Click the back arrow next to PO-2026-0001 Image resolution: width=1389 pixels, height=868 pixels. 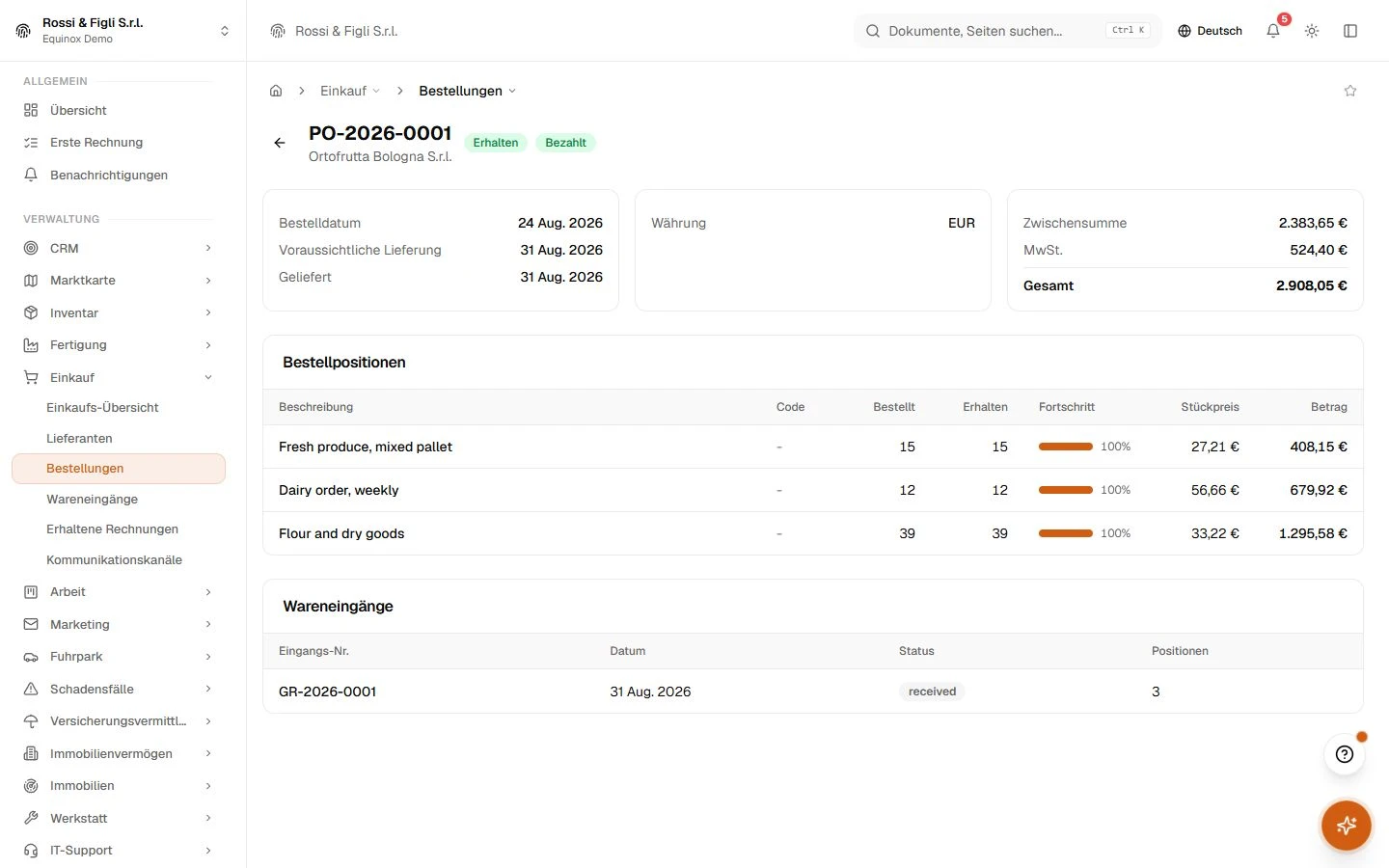coord(280,143)
